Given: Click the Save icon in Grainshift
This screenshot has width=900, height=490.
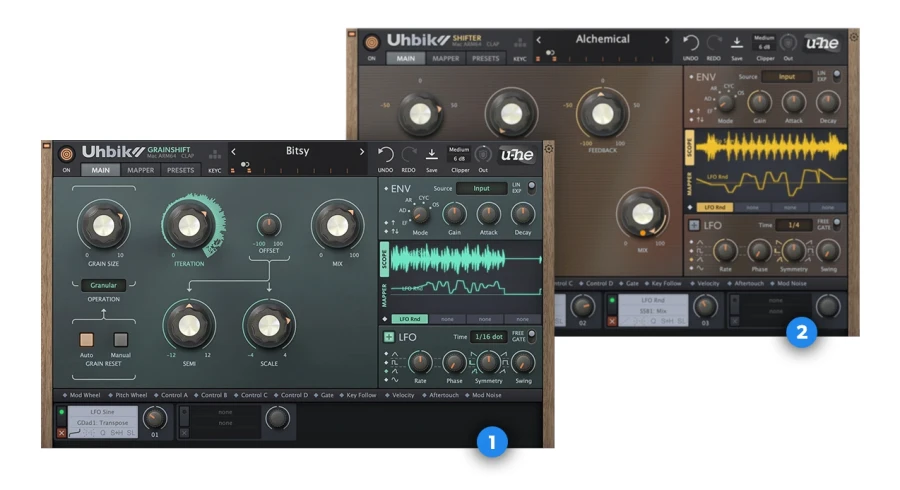Looking at the screenshot, I should point(432,154).
